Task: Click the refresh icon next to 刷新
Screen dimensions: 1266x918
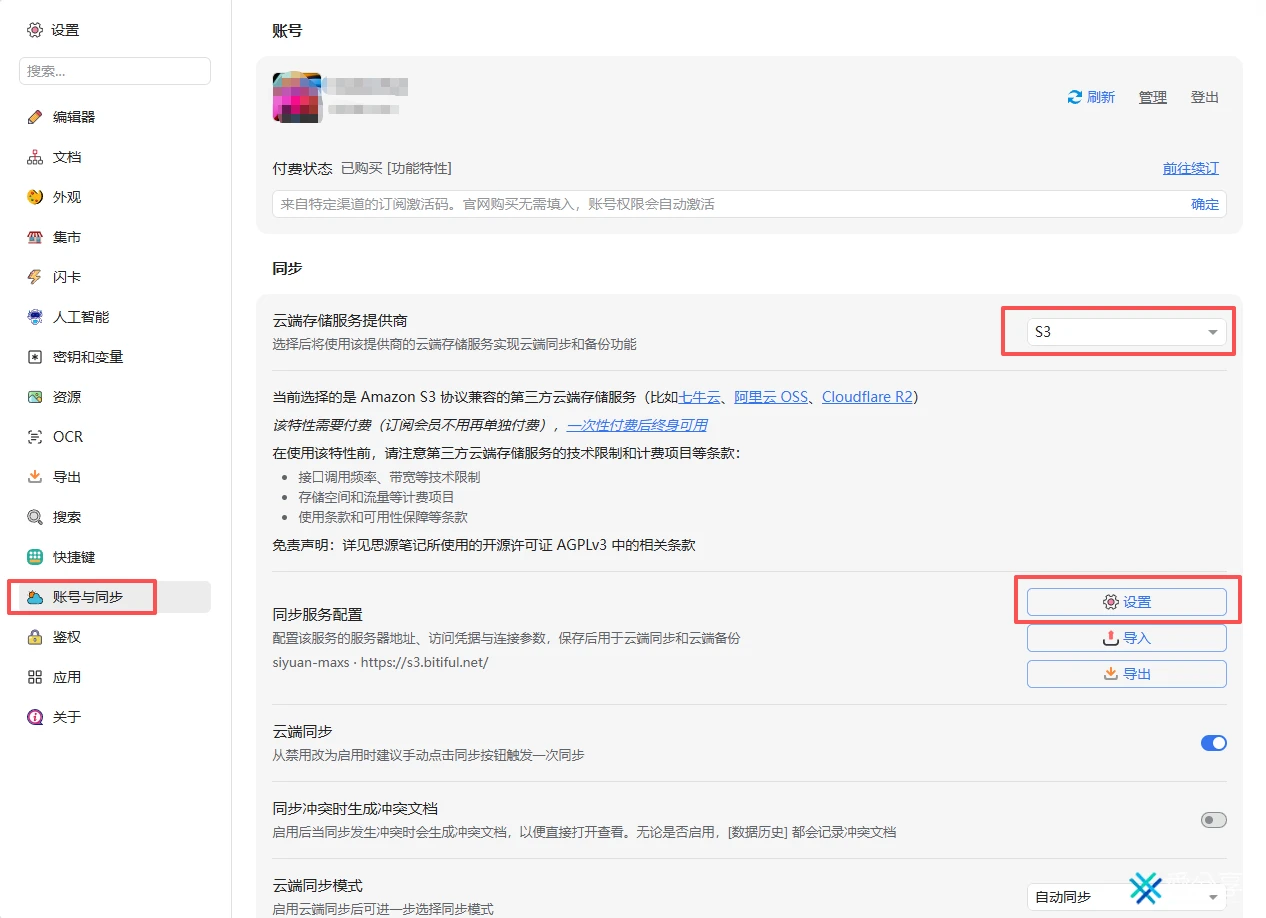Action: click(x=1075, y=97)
